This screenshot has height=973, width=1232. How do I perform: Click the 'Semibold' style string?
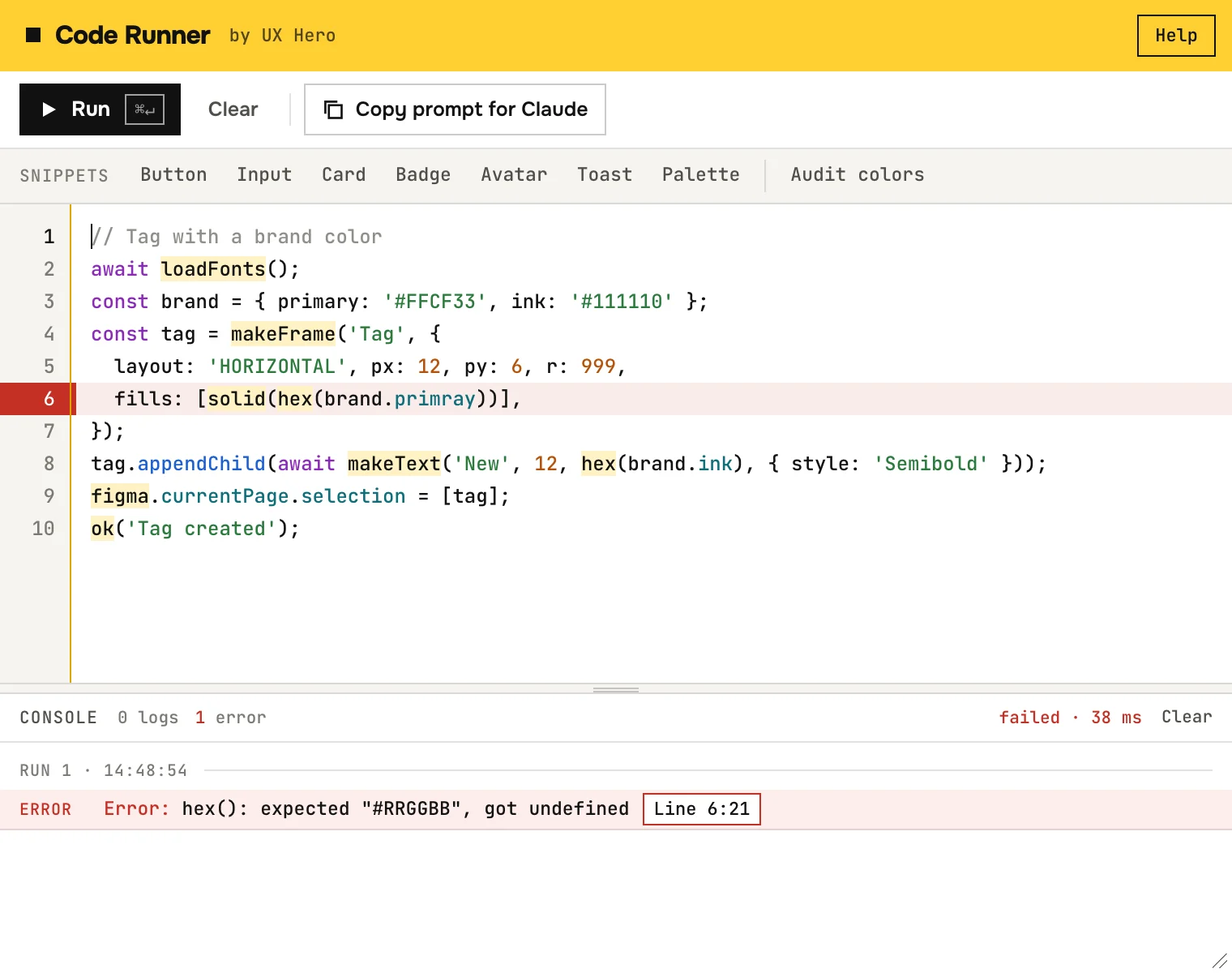pyautogui.click(x=930, y=464)
